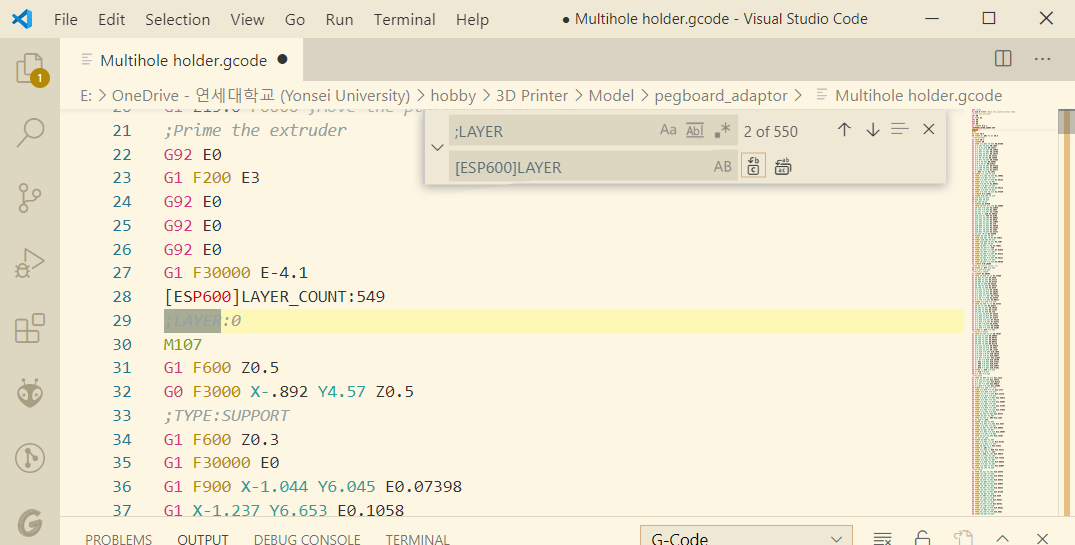Click the G1 F30000 E-4.1 line

(236, 273)
